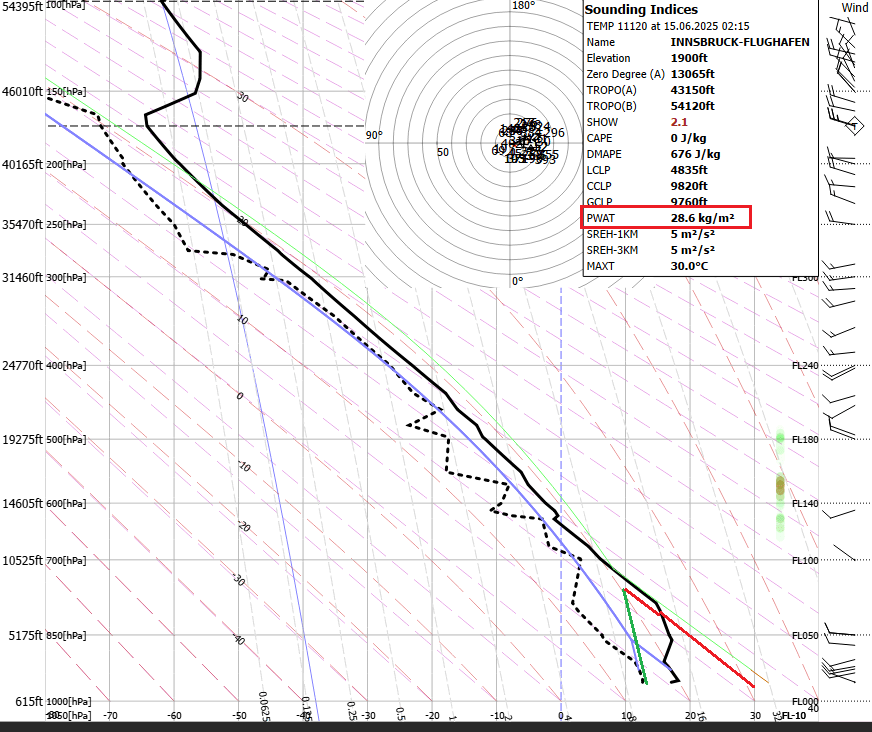The image size is (872, 732).
Task: Click the DMAPE 676 J/kg value
Action: click(x=695, y=154)
